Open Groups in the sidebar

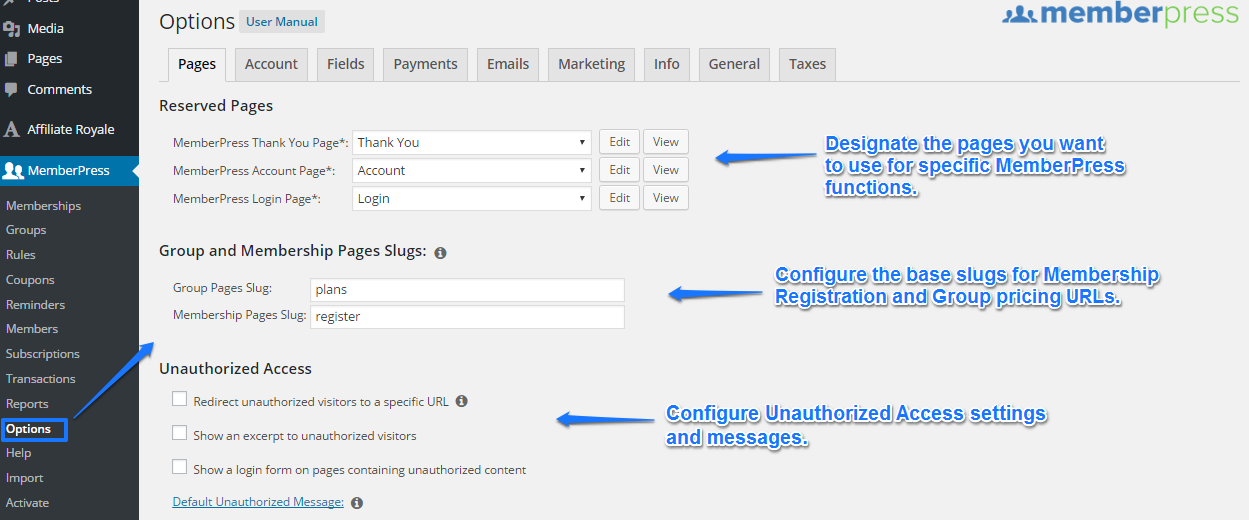point(26,230)
